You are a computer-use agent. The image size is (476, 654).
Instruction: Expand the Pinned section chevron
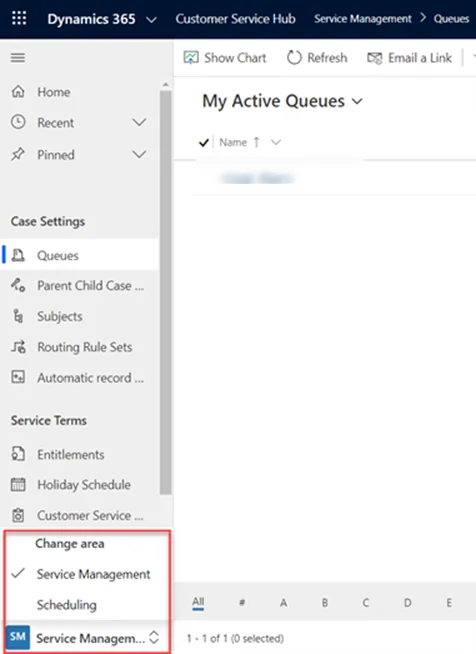click(139, 154)
